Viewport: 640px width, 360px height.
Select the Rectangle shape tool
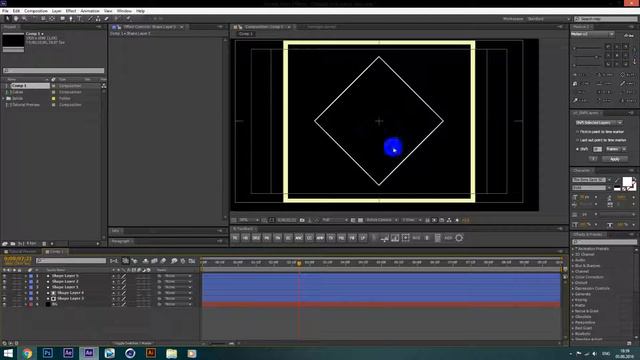pyautogui.click(x=62, y=18)
